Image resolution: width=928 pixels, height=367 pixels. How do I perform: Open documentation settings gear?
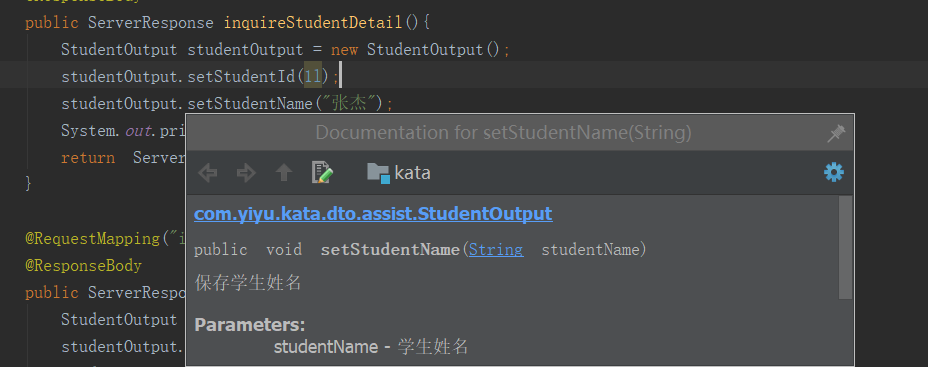pyautogui.click(x=834, y=173)
